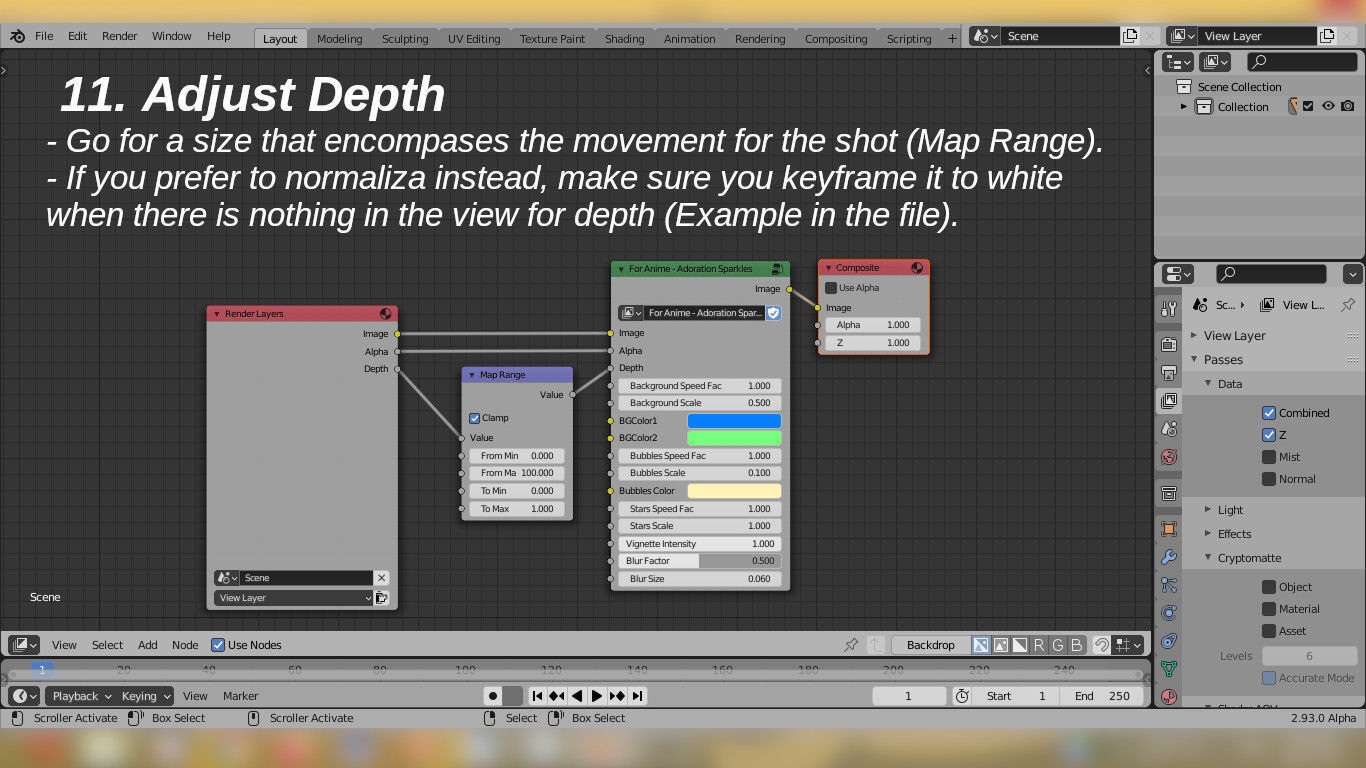Click the Blender logo menu icon

coord(18,36)
